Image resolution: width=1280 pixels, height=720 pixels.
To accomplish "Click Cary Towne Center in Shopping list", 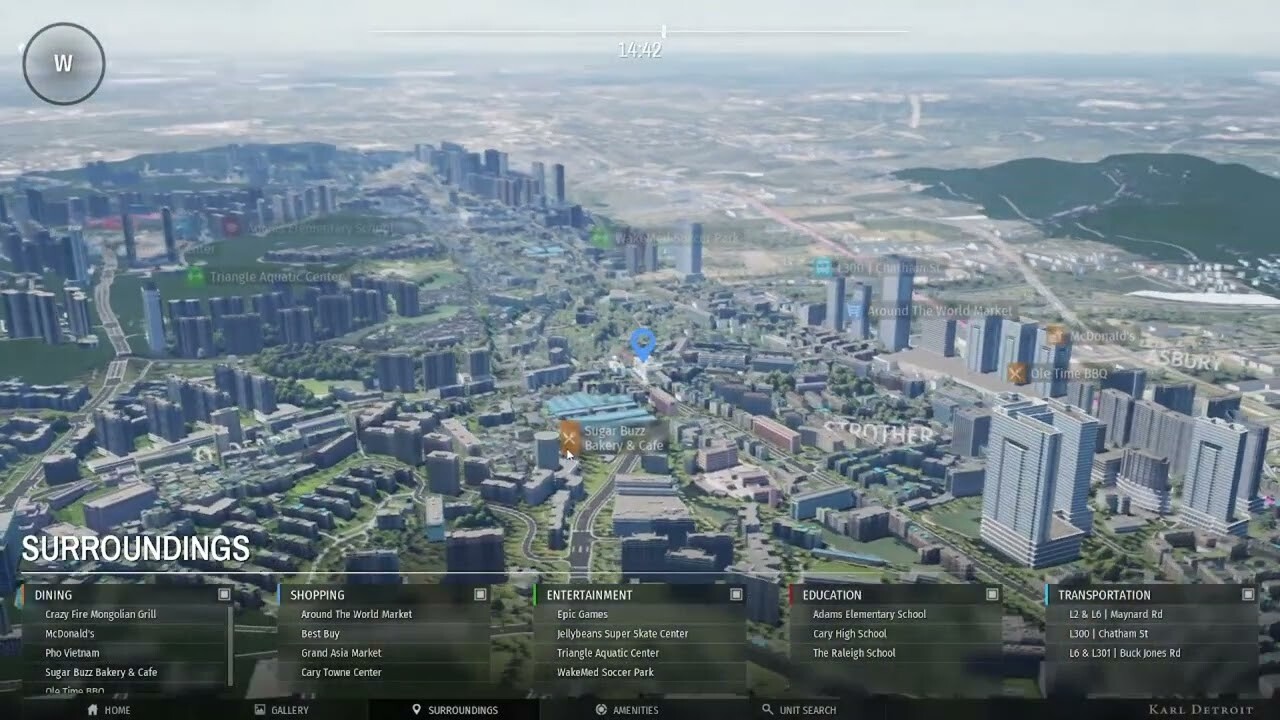I will click(342, 672).
